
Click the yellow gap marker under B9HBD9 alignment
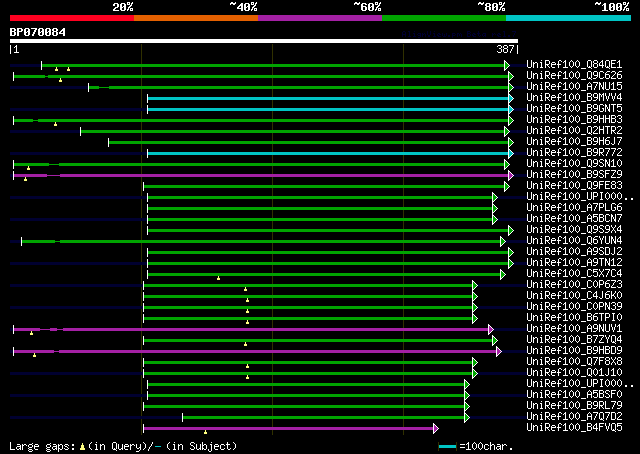pos(34,355)
